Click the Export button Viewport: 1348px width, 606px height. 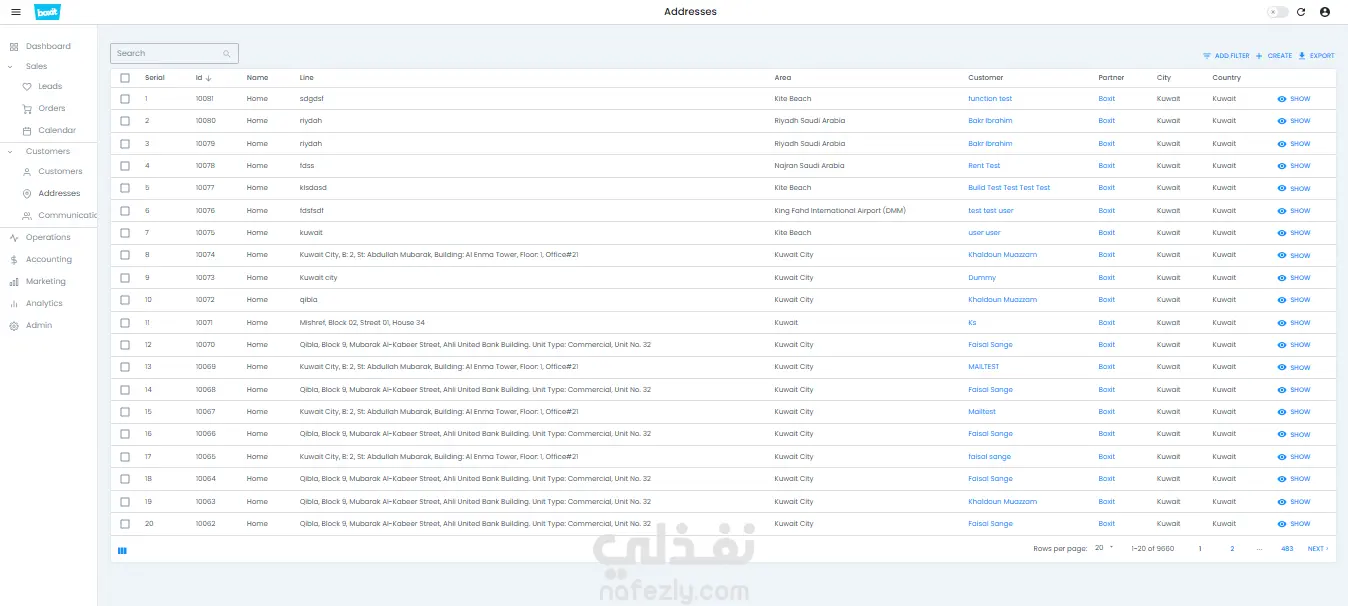[1316, 56]
